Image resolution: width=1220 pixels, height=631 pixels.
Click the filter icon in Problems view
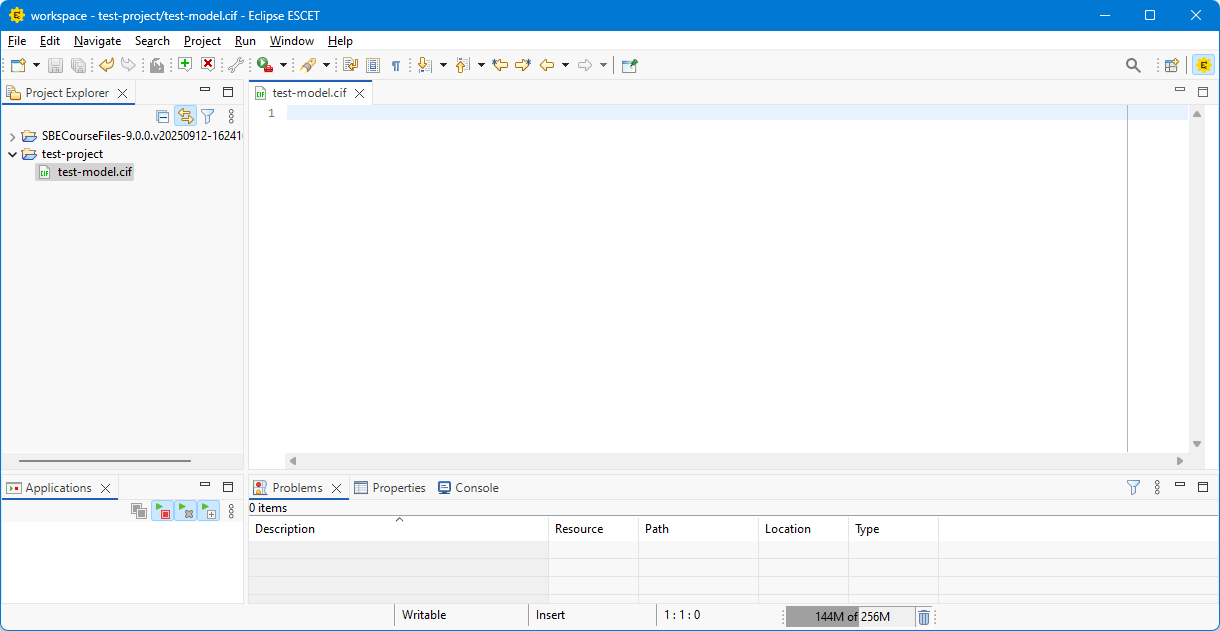(1133, 487)
